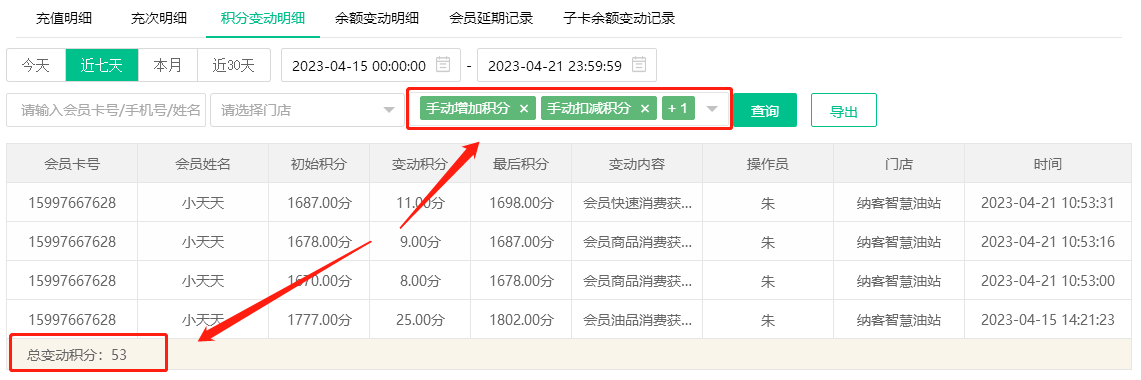Click the 时间 column header
This screenshot has height=380, width=1141.
click(1048, 164)
